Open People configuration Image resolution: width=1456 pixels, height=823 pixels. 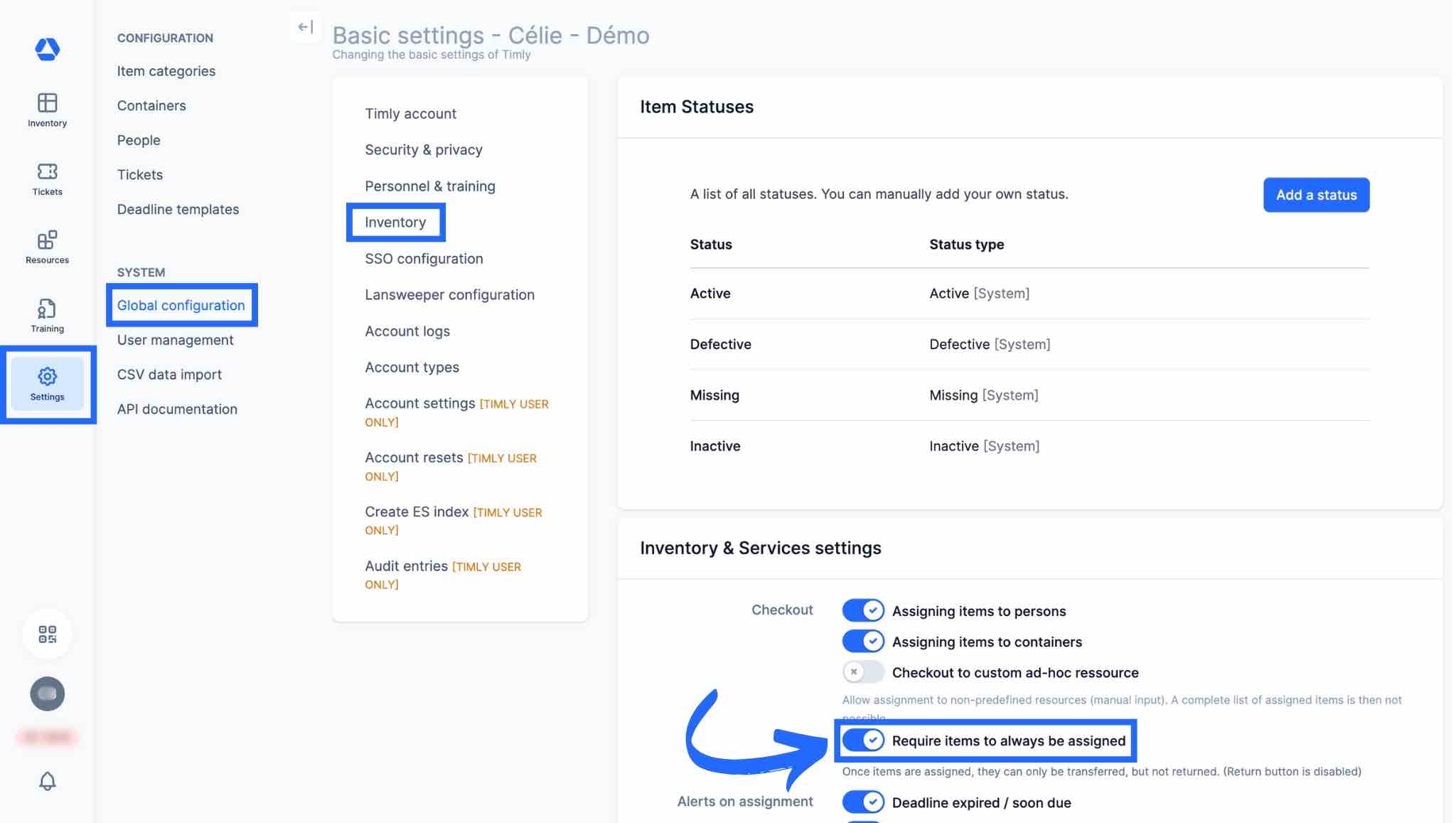click(x=139, y=140)
